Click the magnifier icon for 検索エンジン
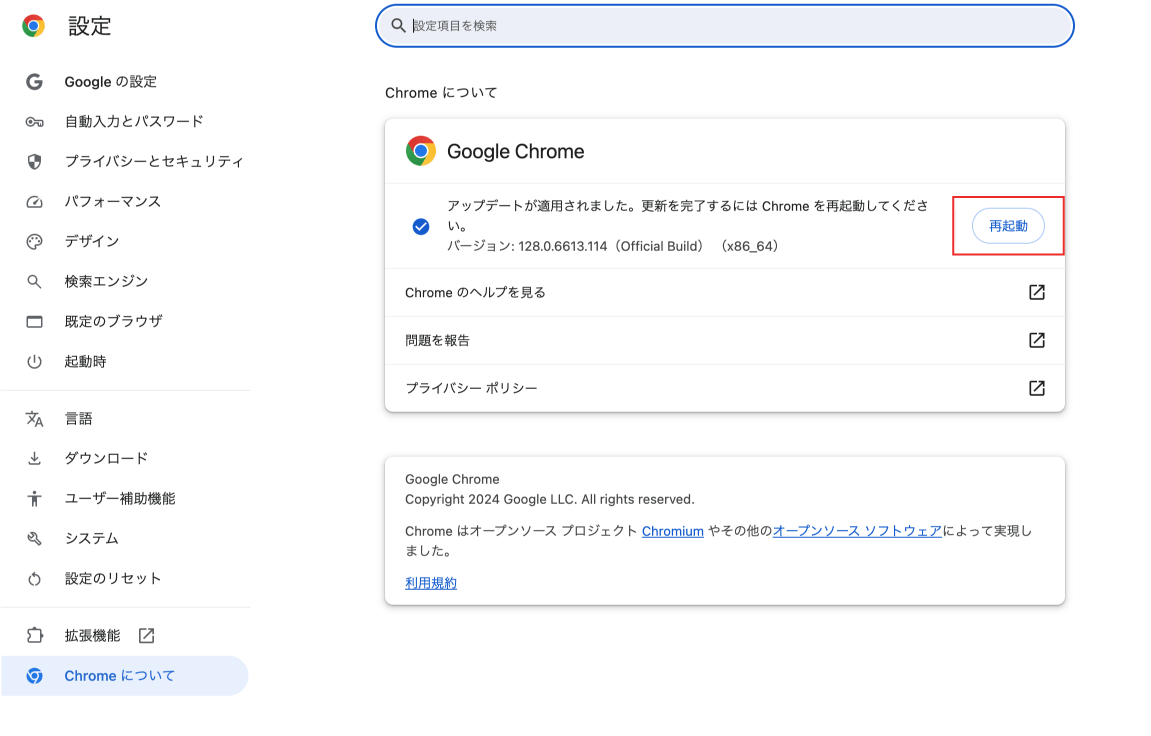The height and width of the screenshot is (736, 1151). pyautogui.click(x=34, y=282)
